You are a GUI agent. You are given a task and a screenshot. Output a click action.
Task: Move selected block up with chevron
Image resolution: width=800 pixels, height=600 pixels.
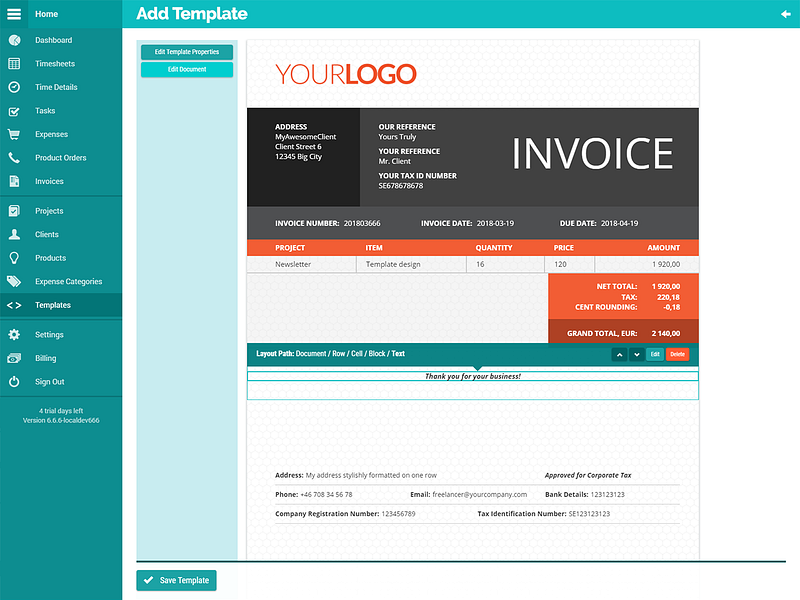pyautogui.click(x=619, y=354)
